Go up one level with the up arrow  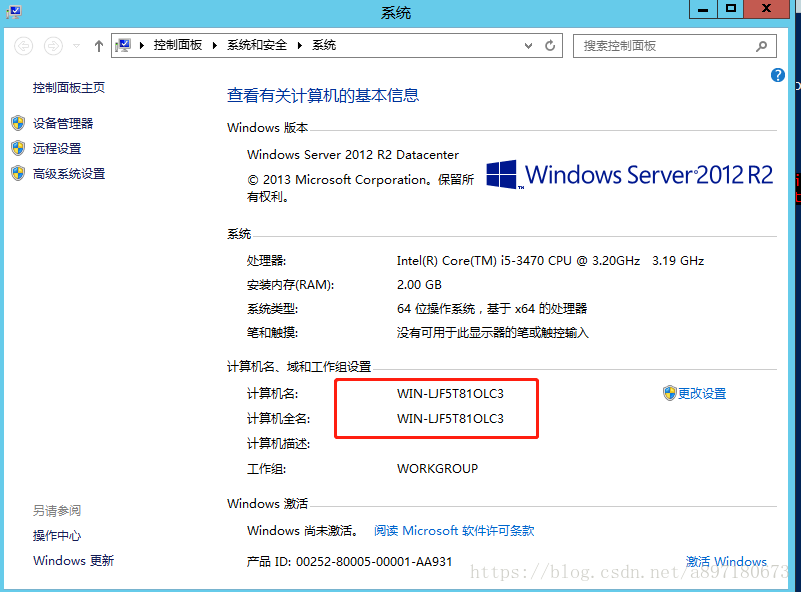99,46
